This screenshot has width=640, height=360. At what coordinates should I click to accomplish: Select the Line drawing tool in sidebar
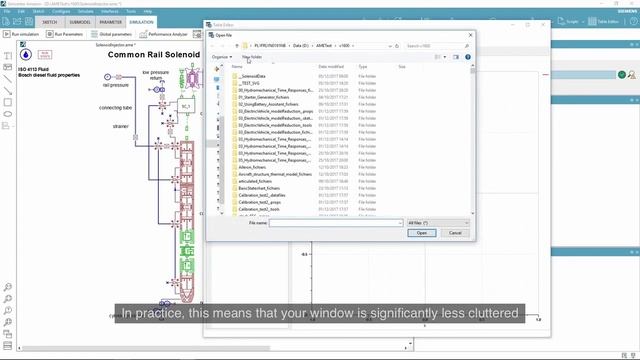[7, 79]
